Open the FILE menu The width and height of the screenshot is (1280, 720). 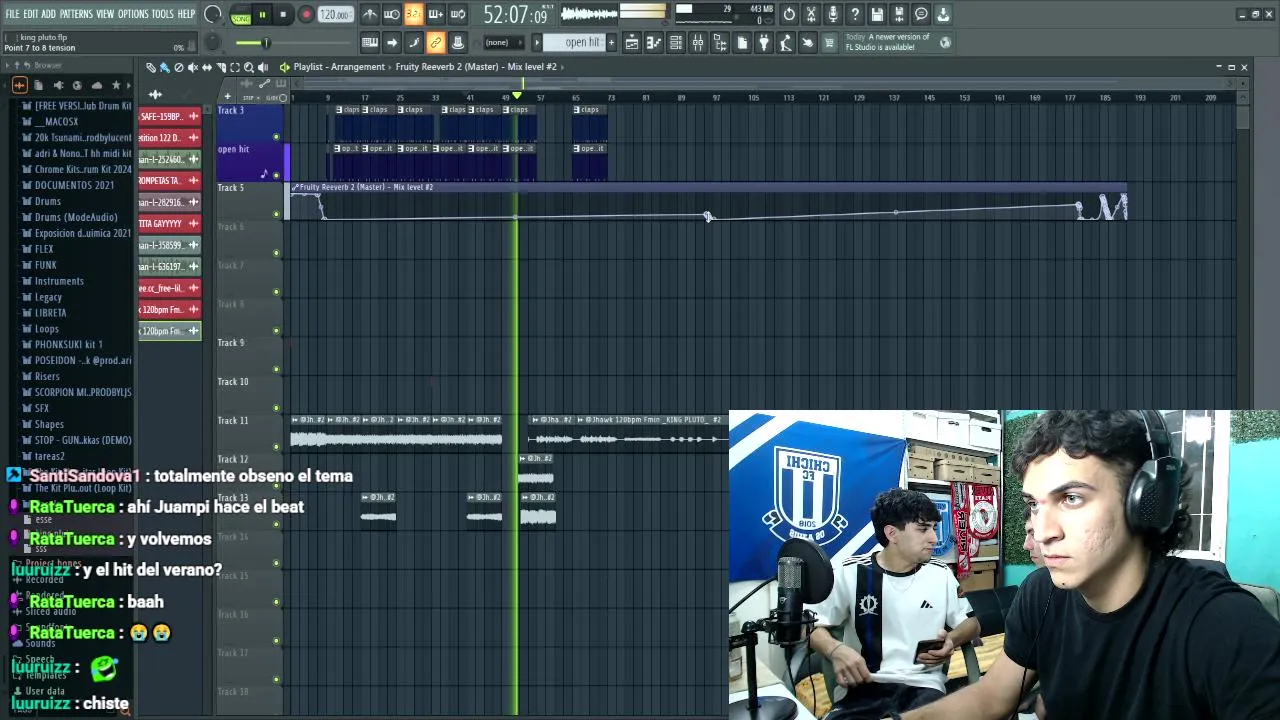pos(12,14)
